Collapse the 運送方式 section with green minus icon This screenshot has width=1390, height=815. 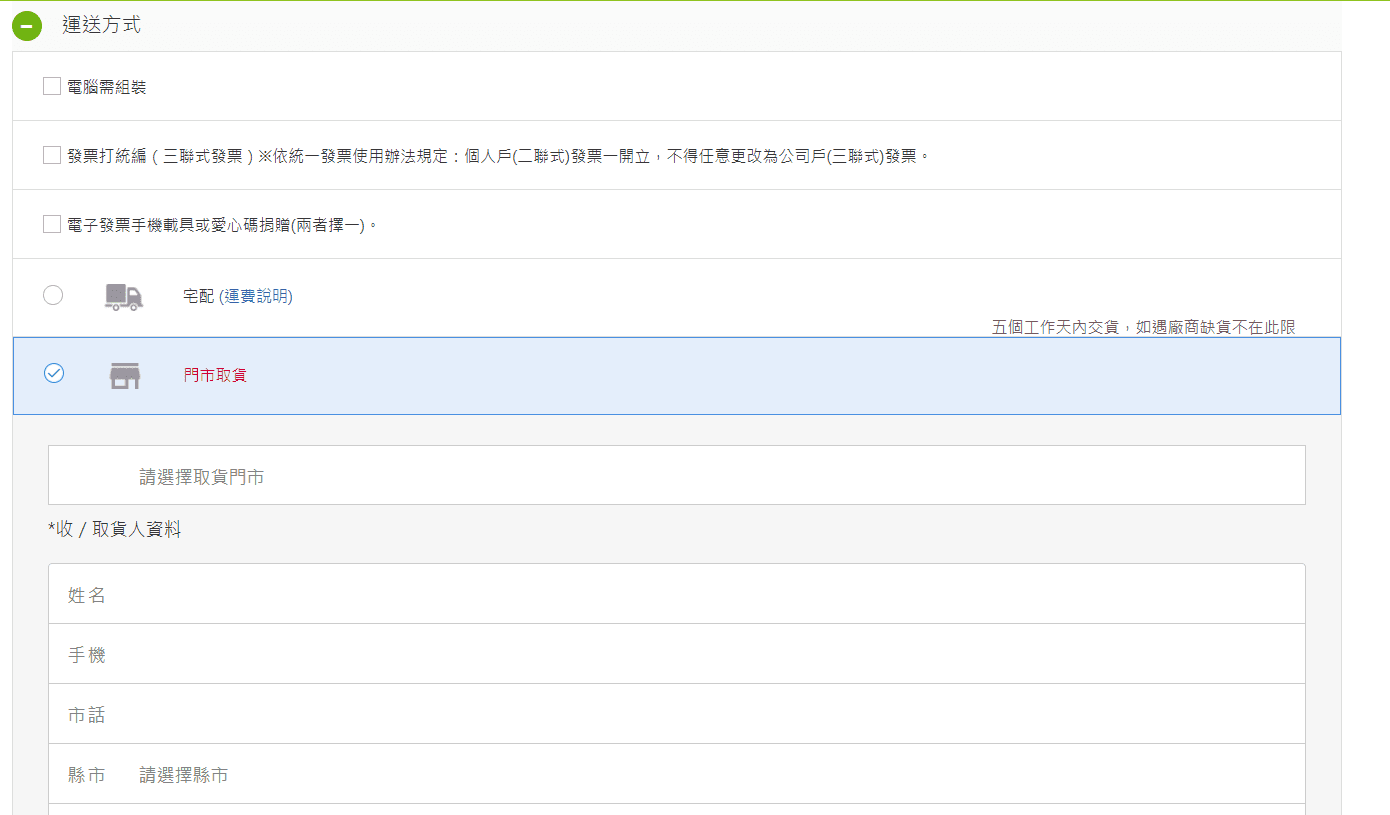(27, 26)
